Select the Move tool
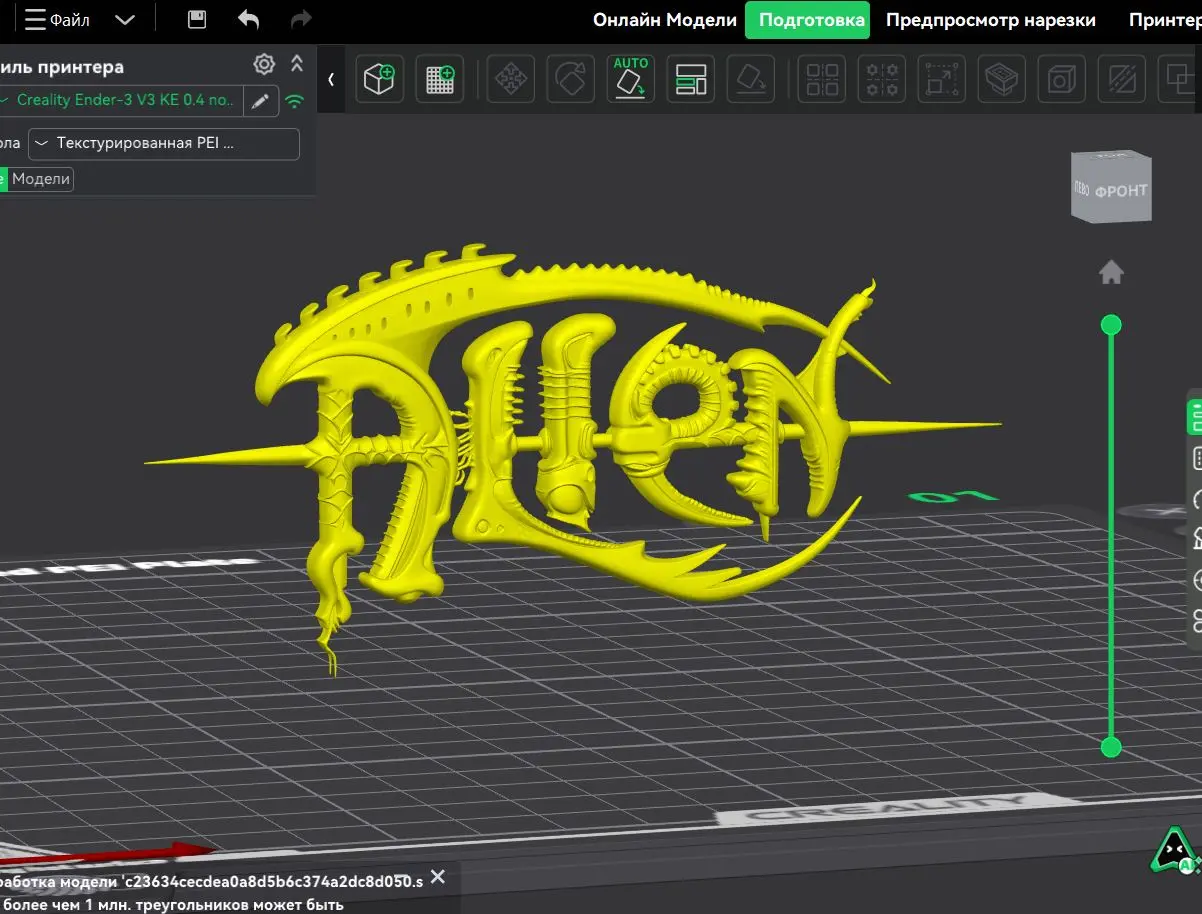 click(511, 79)
